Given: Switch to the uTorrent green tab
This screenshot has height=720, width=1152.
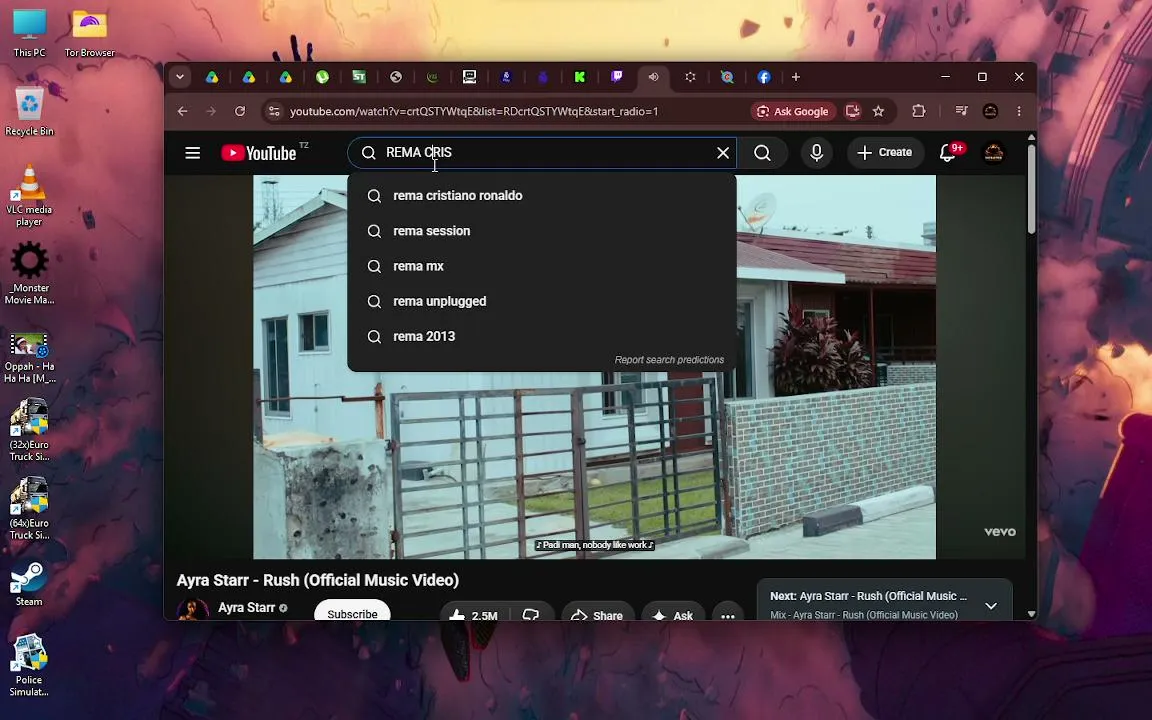Looking at the screenshot, I should (322, 77).
